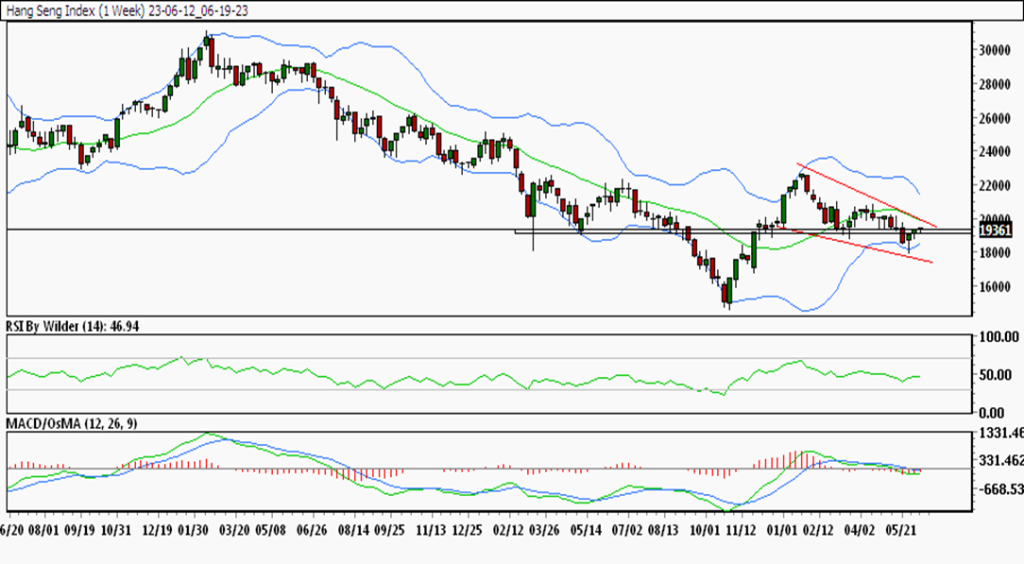Click the 0.00 RSI scale value

992,413
